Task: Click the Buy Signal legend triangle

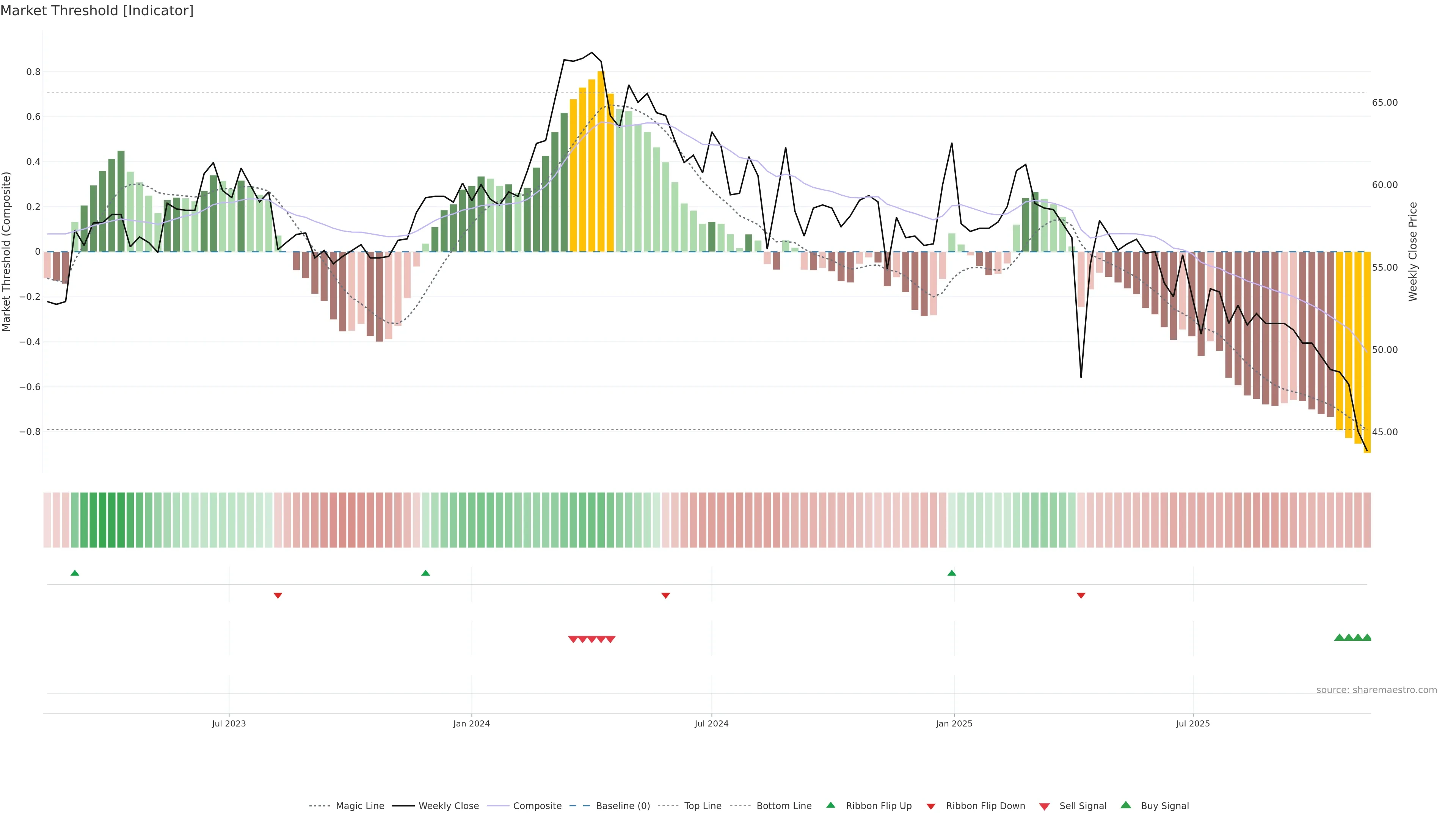Action: (x=1126, y=805)
